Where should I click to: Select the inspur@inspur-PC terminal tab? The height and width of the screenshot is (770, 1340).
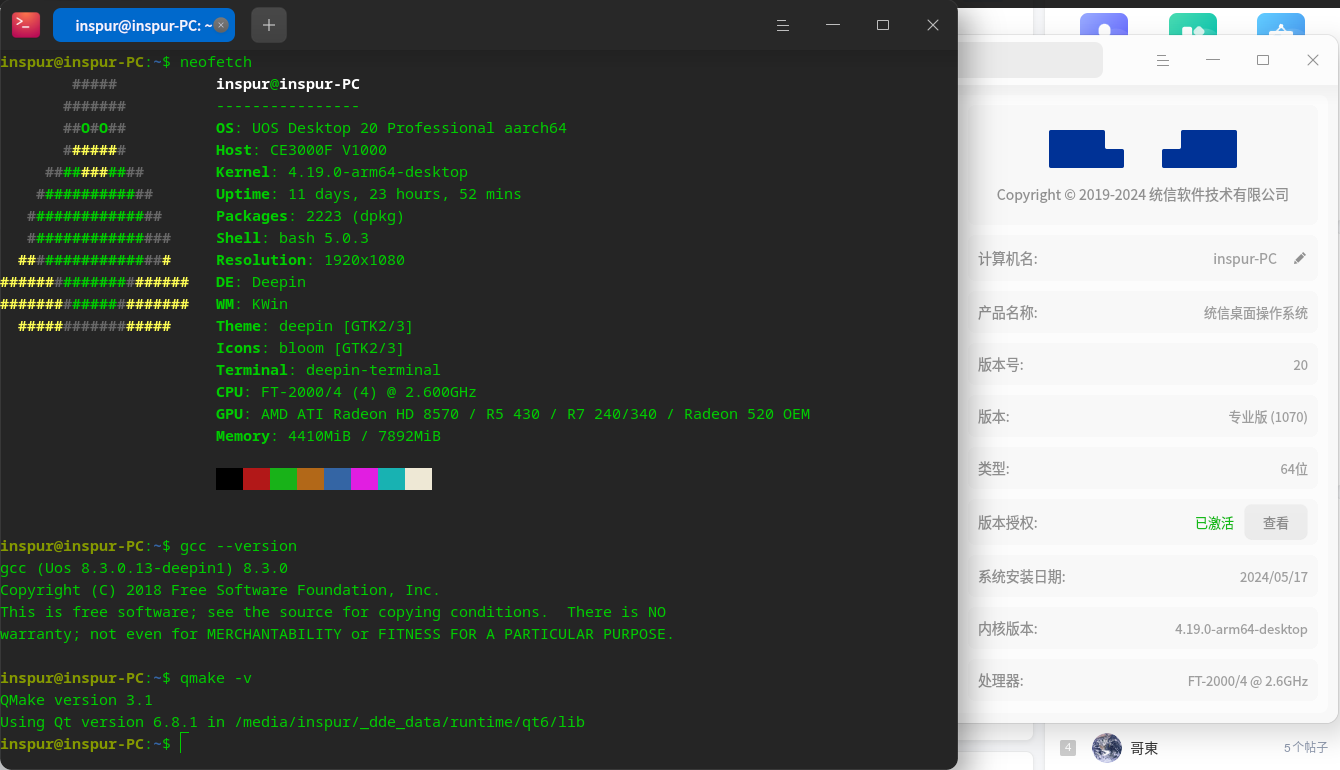point(135,24)
